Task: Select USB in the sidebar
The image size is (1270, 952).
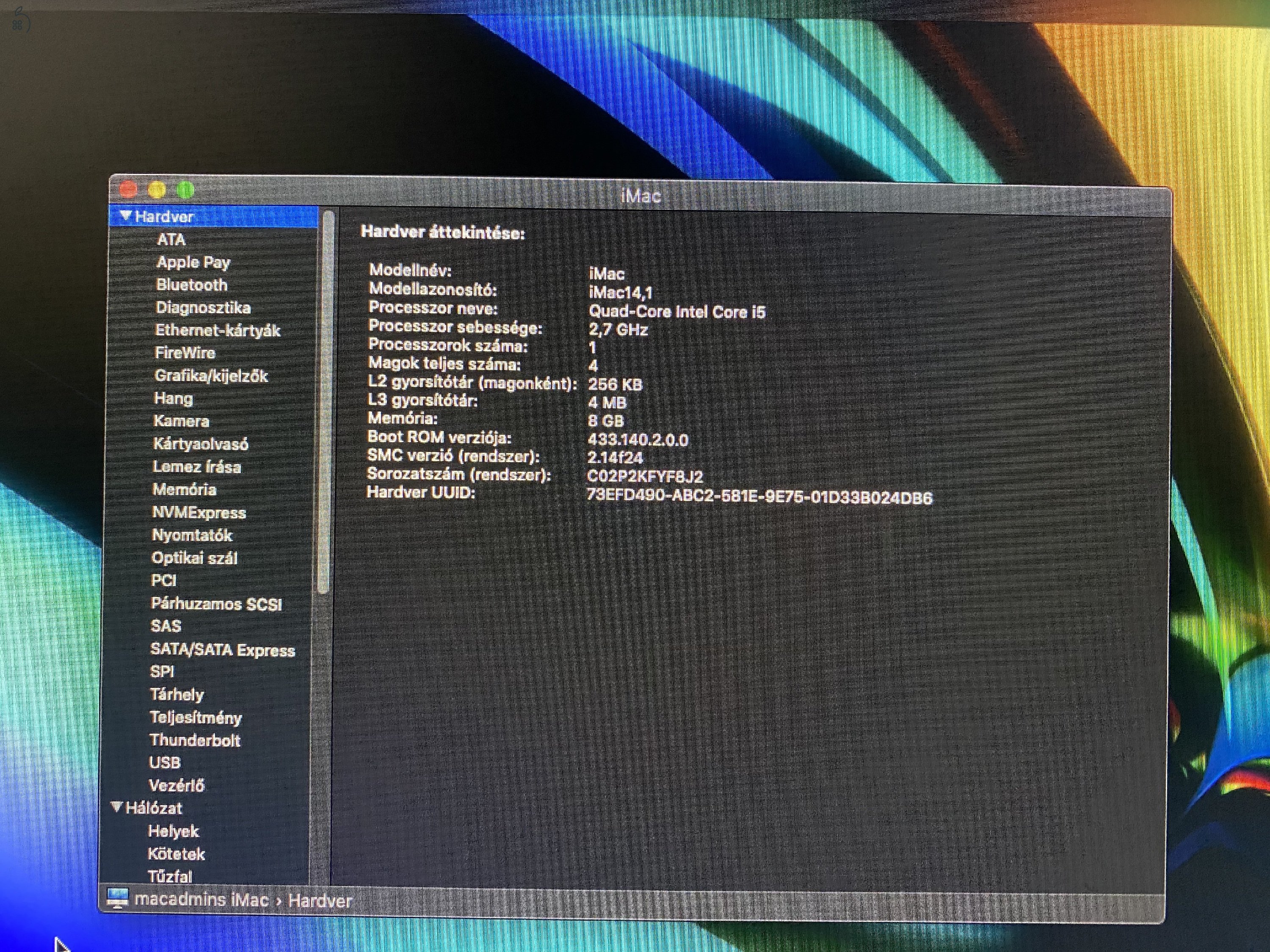Action: pyautogui.click(x=165, y=762)
